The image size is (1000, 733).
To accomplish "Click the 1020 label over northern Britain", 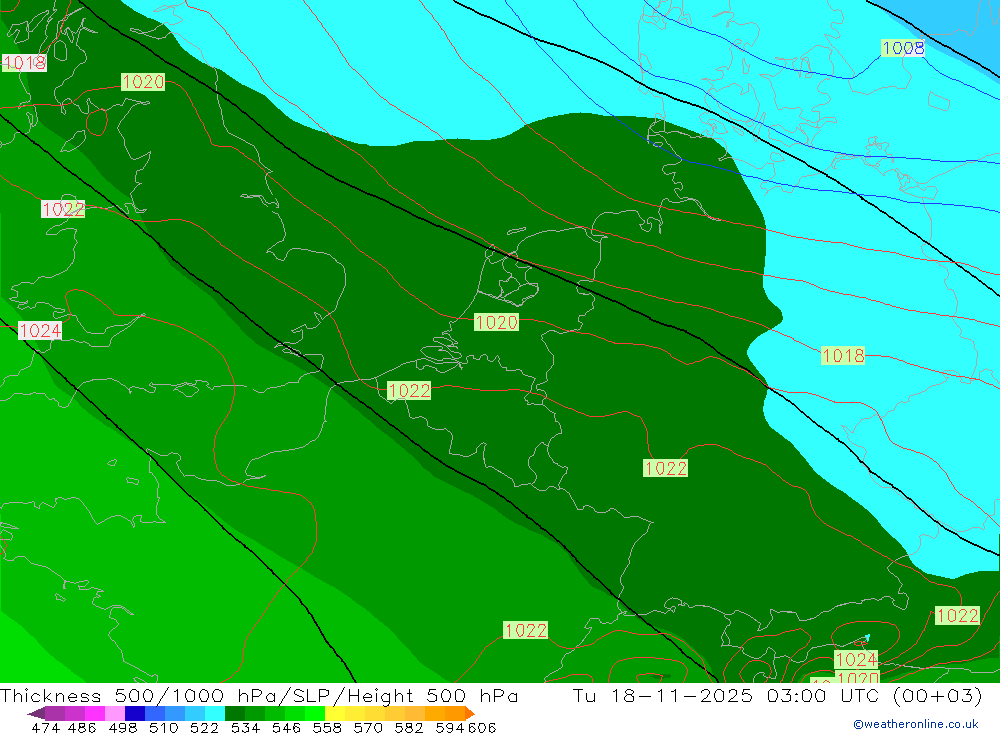I will [x=143, y=82].
